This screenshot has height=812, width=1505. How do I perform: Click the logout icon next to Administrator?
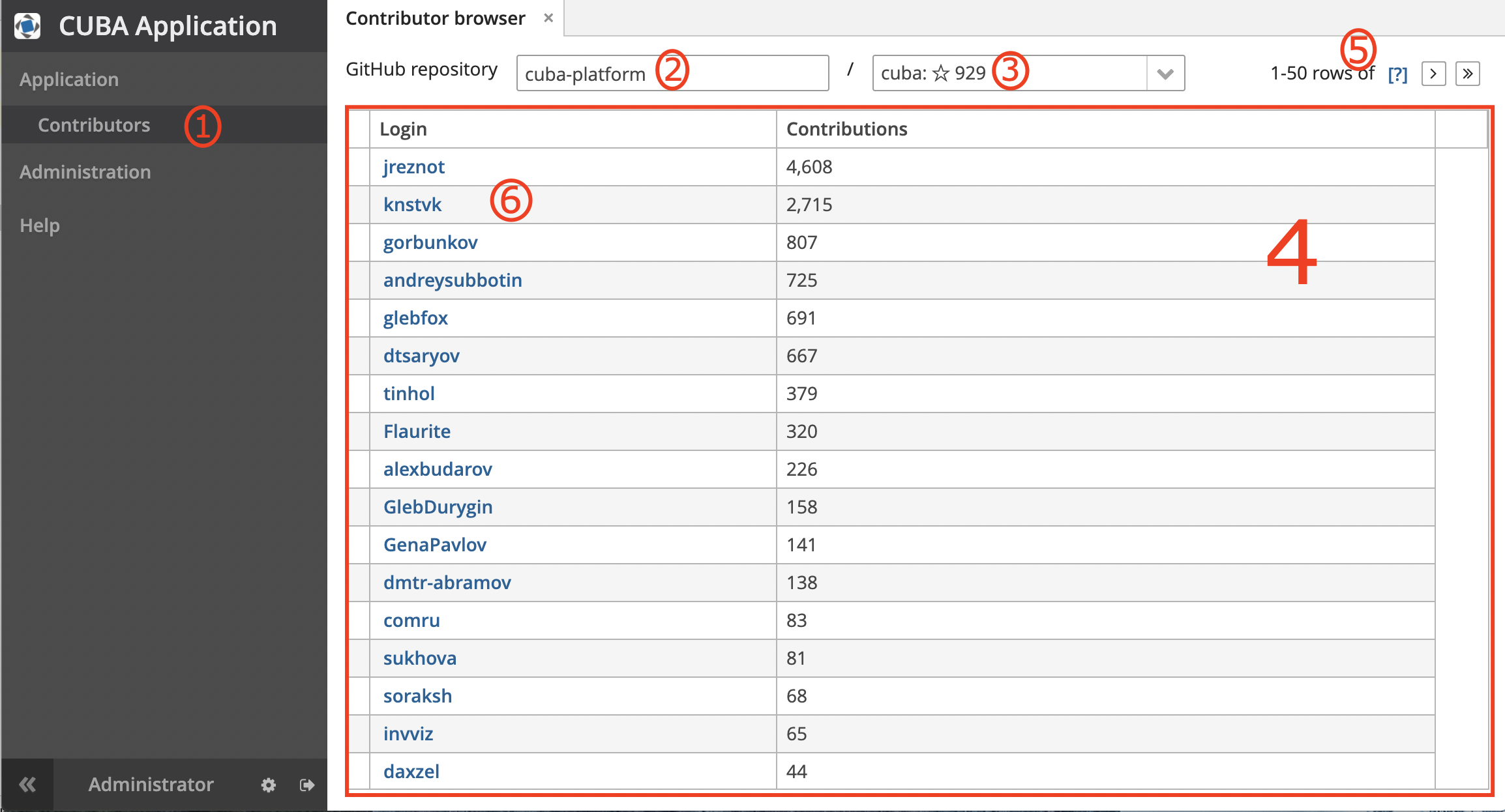tap(307, 785)
